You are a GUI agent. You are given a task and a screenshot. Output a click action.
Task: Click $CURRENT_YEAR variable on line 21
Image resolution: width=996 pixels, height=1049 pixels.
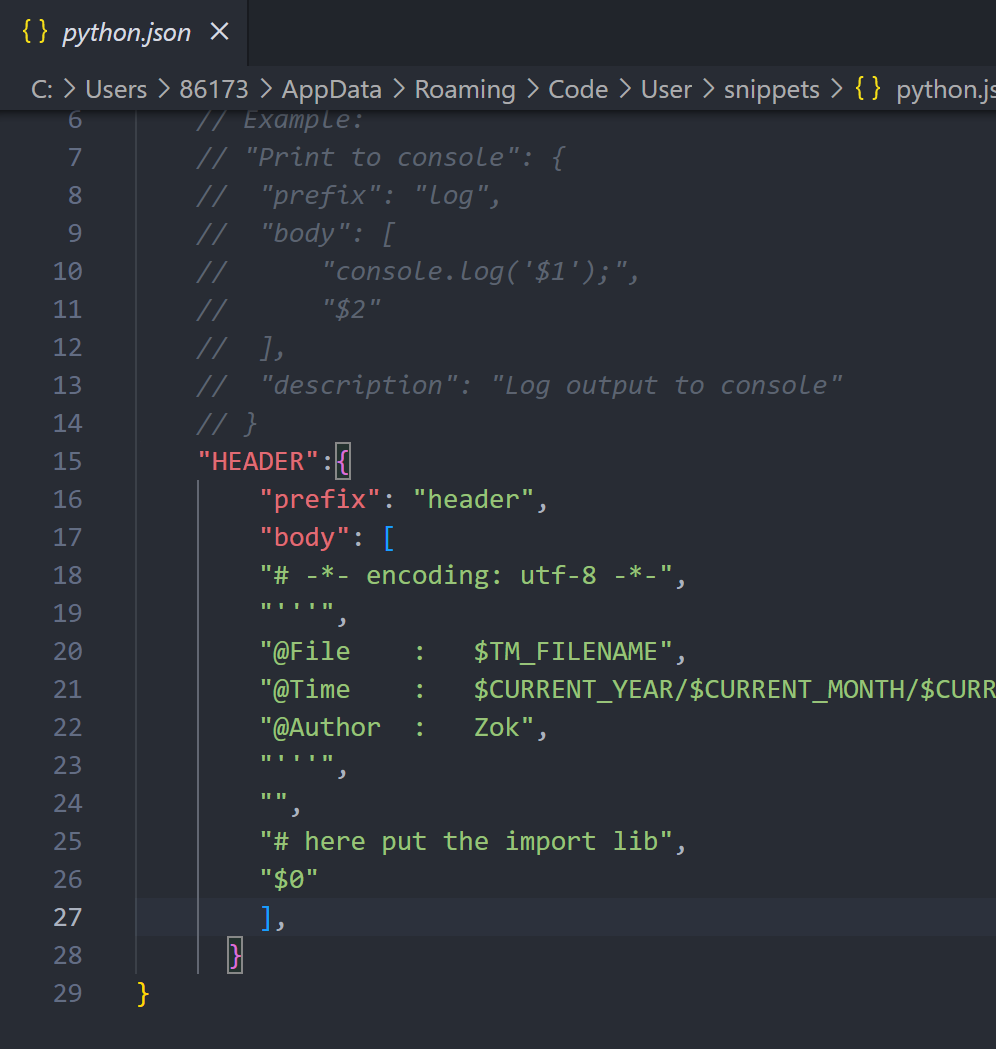573,690
